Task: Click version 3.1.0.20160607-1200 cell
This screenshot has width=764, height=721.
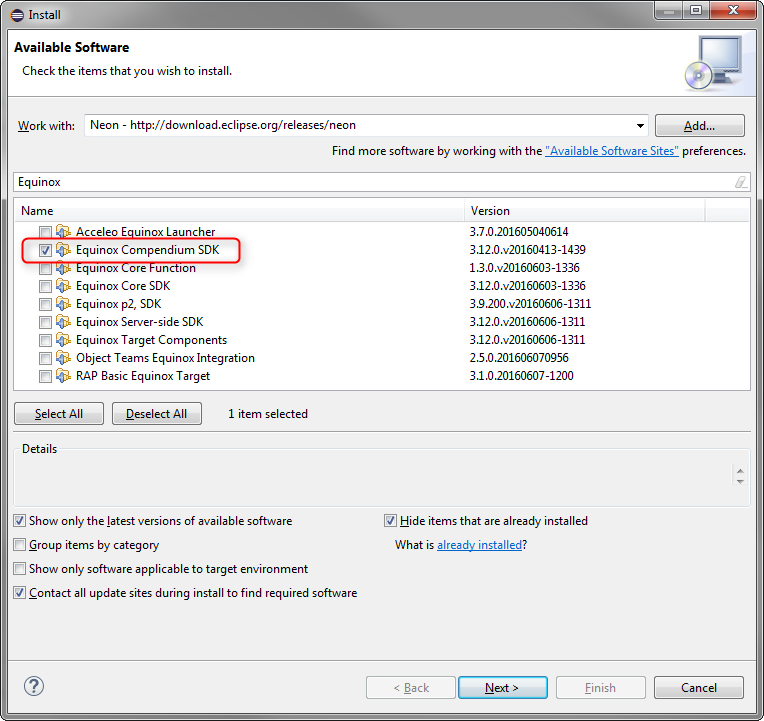Action: (x=521, y=376)
